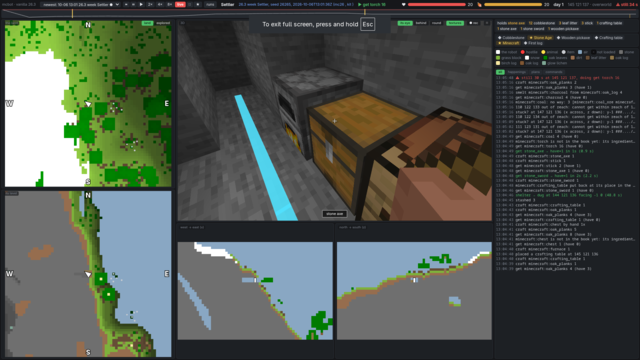This screenshot has width=640, height=360.
Task: Click the air legend swatch
Action: 580,52
